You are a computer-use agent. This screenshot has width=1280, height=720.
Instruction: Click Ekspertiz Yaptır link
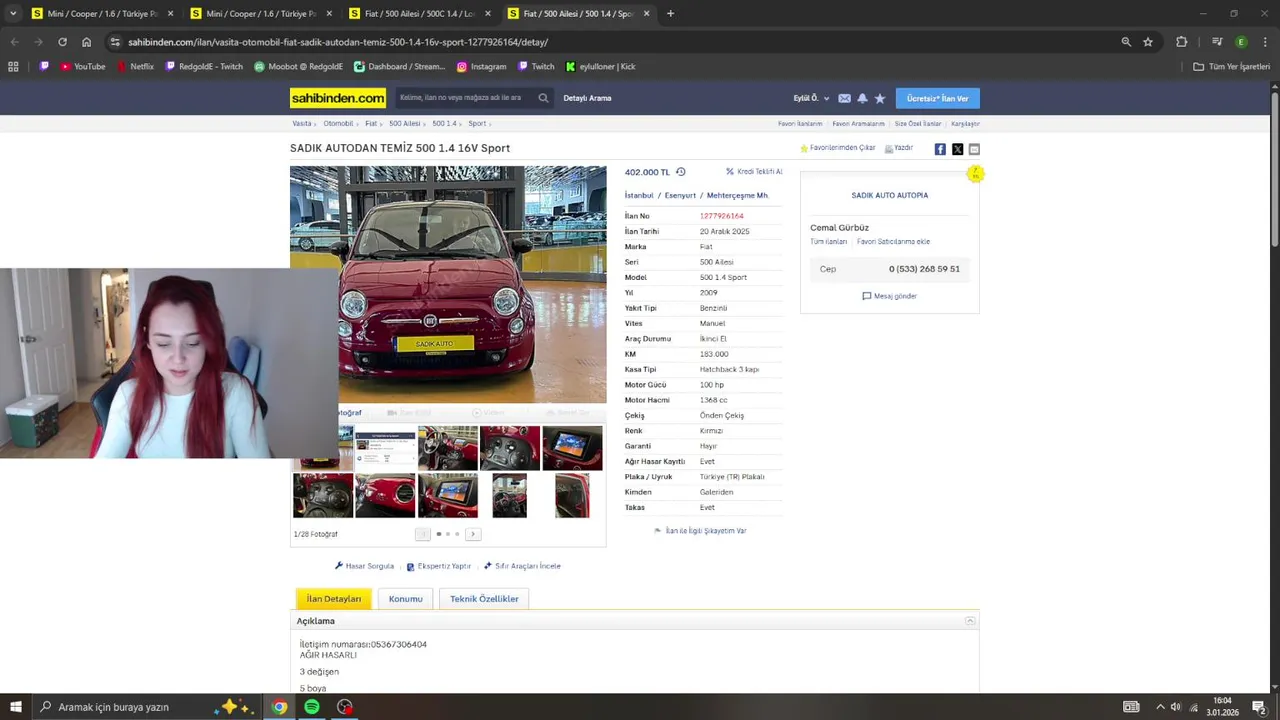click(x=439, y=566)
